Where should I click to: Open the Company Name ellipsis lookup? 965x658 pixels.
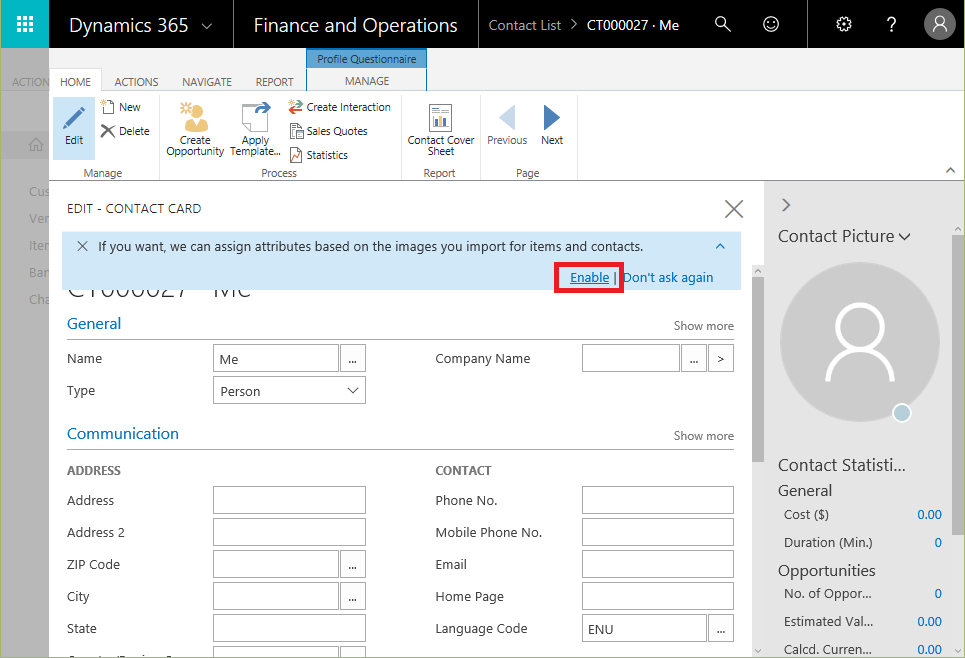[x=694, y=358]
